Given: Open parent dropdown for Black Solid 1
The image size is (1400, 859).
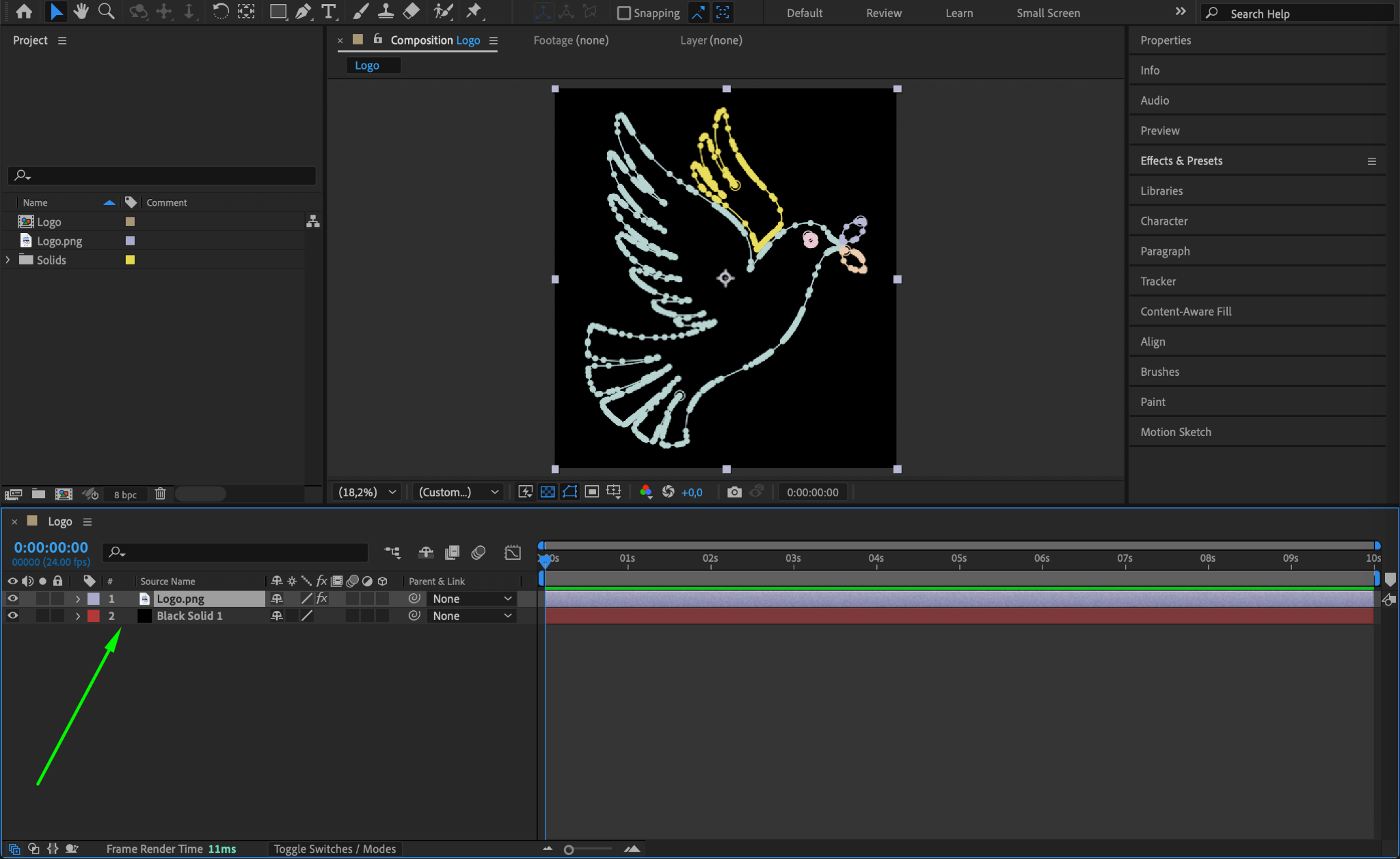Looking at the screenshot, I should click(472, 616).
